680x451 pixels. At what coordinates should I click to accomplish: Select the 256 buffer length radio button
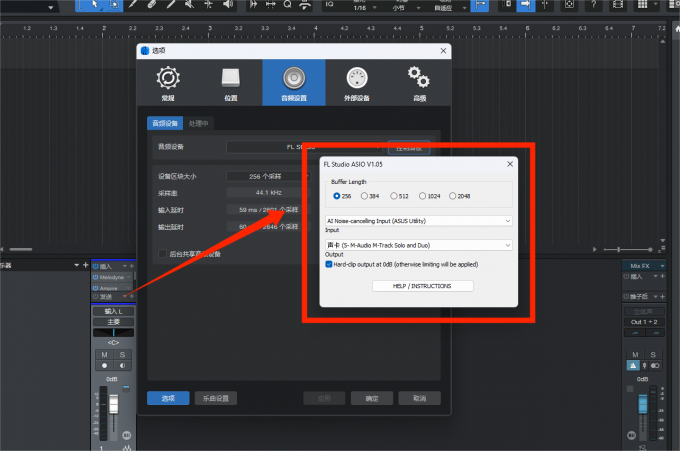337,196
